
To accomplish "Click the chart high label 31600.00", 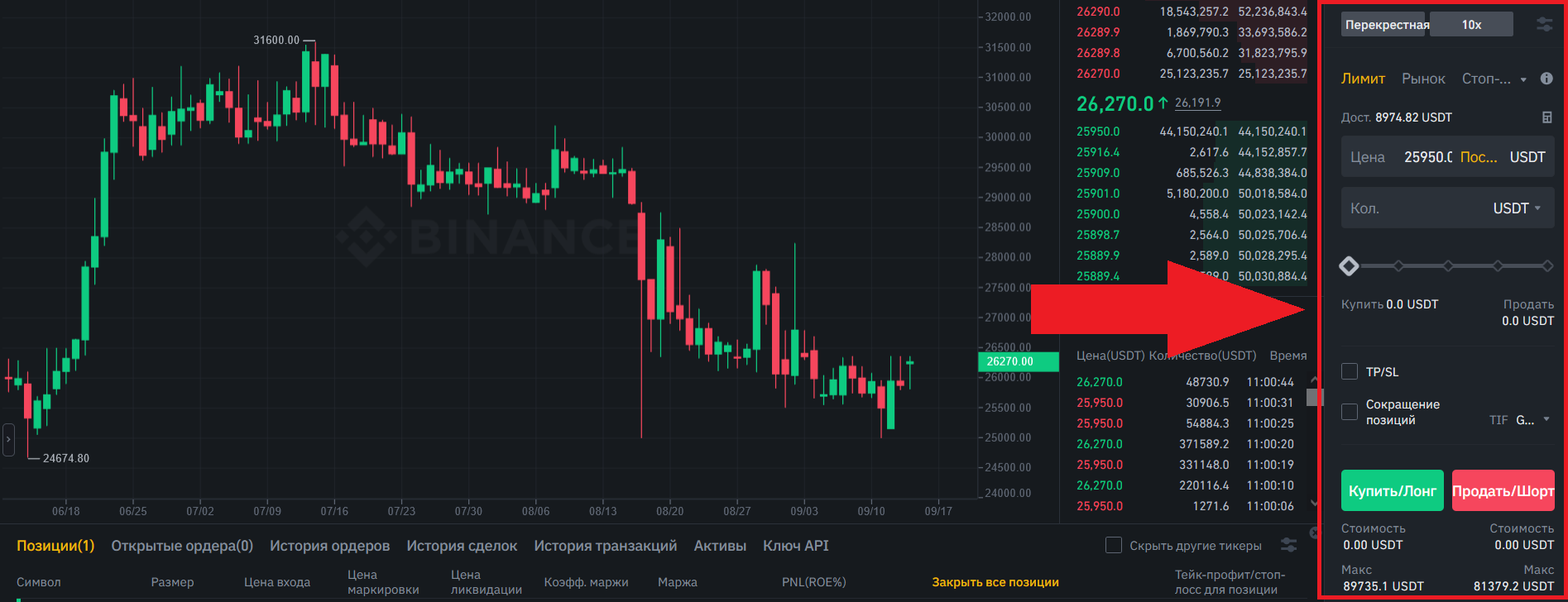I will 276,40.
